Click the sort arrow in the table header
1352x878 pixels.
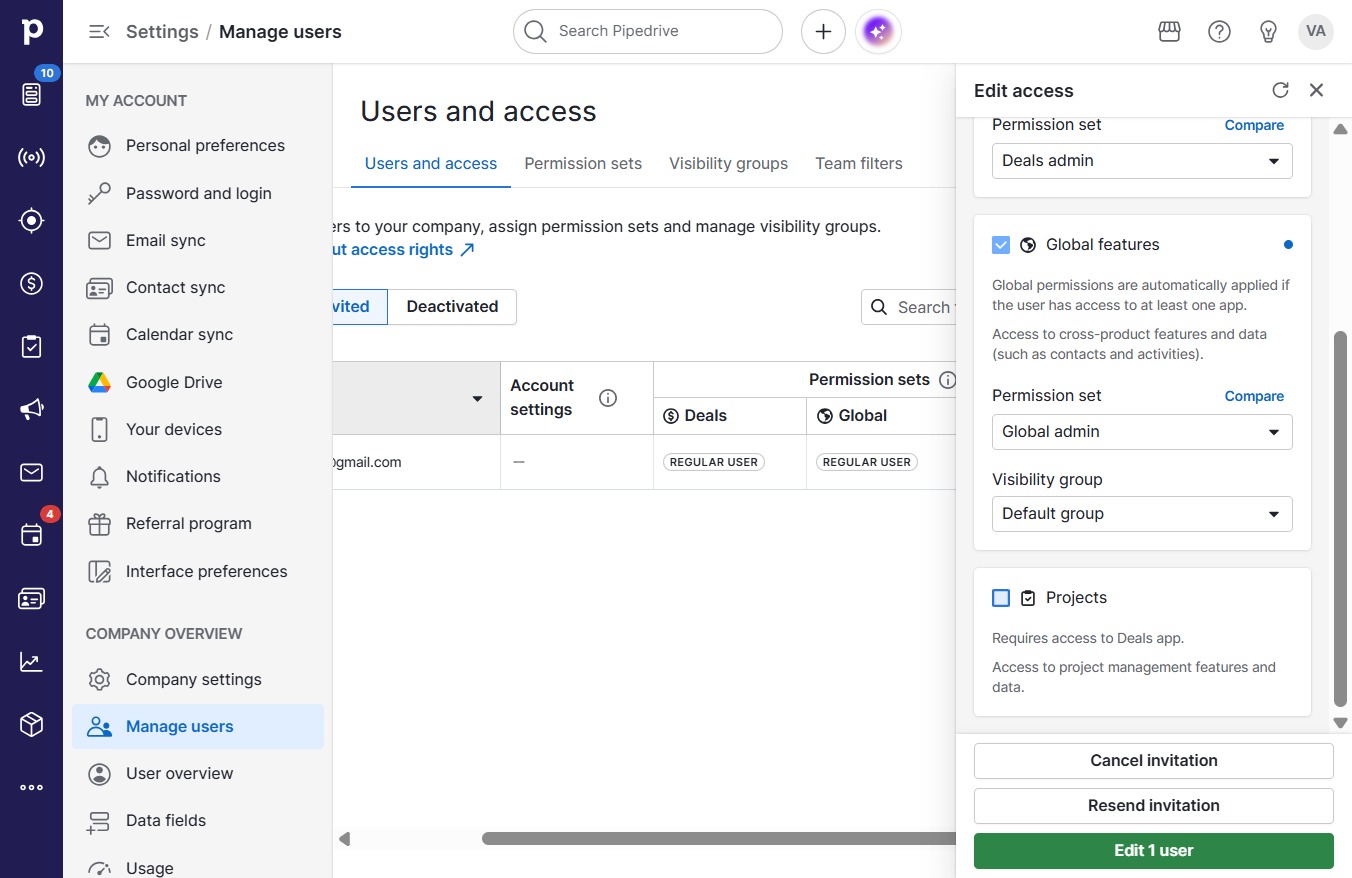tap(477, 399)
